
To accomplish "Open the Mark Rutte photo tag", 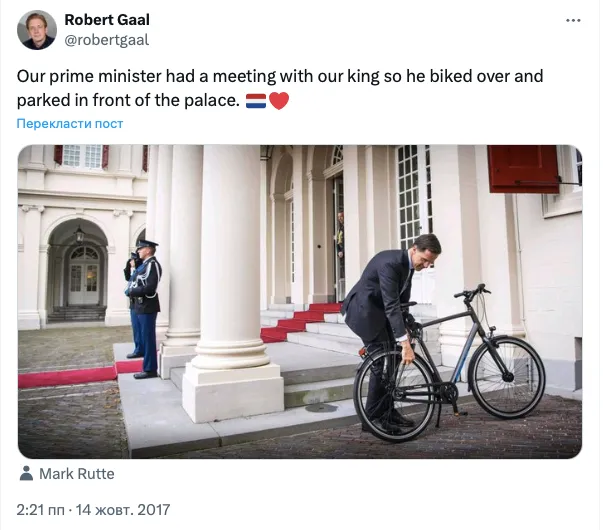I will click(x=77, y=474).
